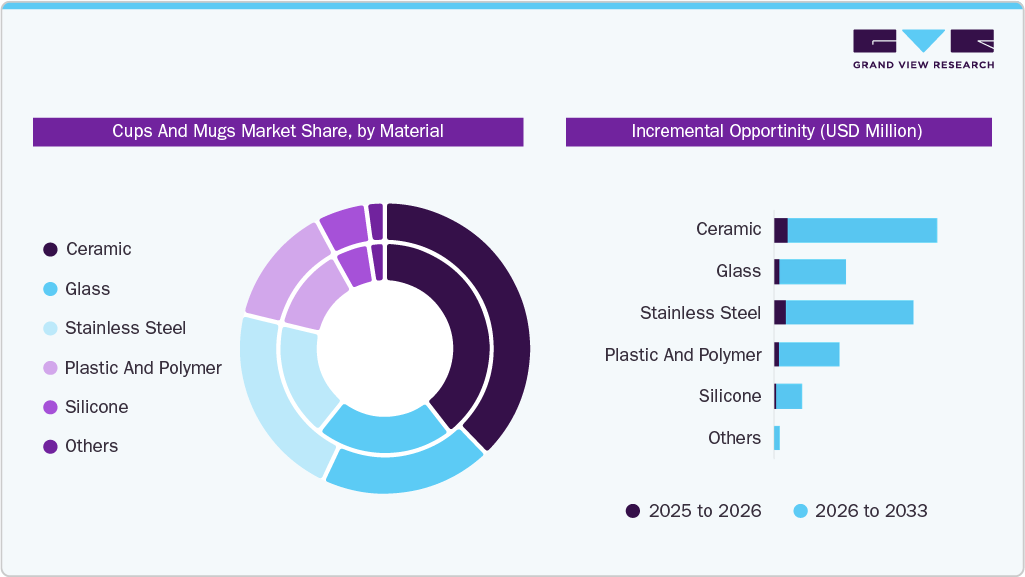Select the Cups And Mugs Market Share banner
Viewport: 1025px width, 577px height.
(279, 131)
